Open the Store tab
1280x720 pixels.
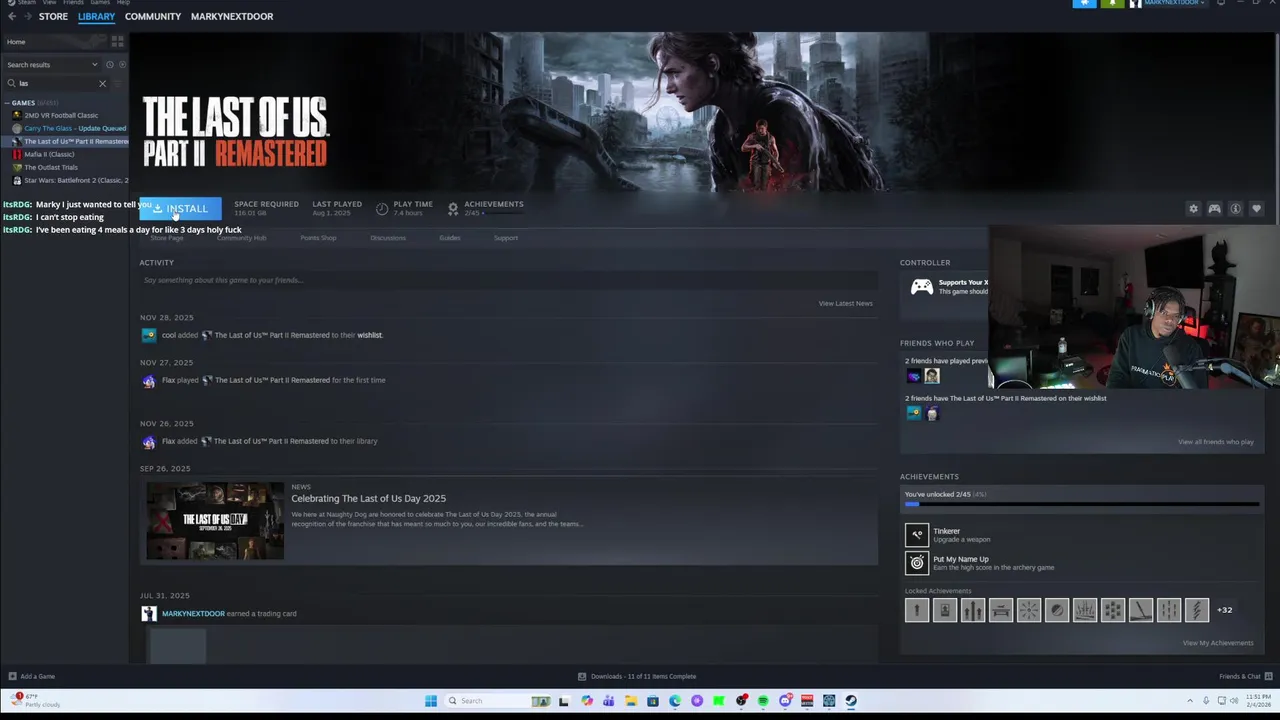(x=53, y=16)
